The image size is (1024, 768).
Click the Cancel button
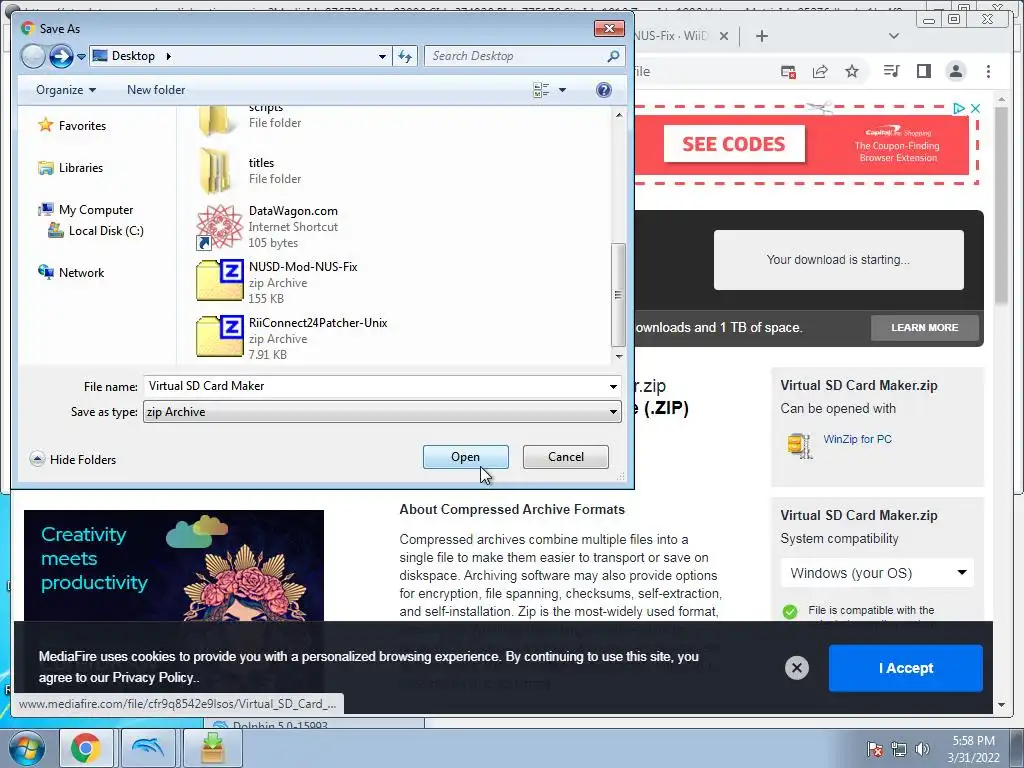coord(566,457)
